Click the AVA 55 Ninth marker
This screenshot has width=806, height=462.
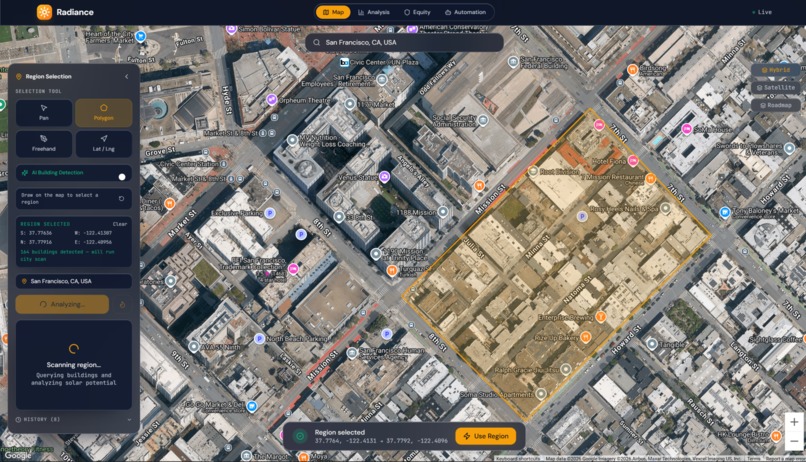pyautogui.click(x=194, y=346)
